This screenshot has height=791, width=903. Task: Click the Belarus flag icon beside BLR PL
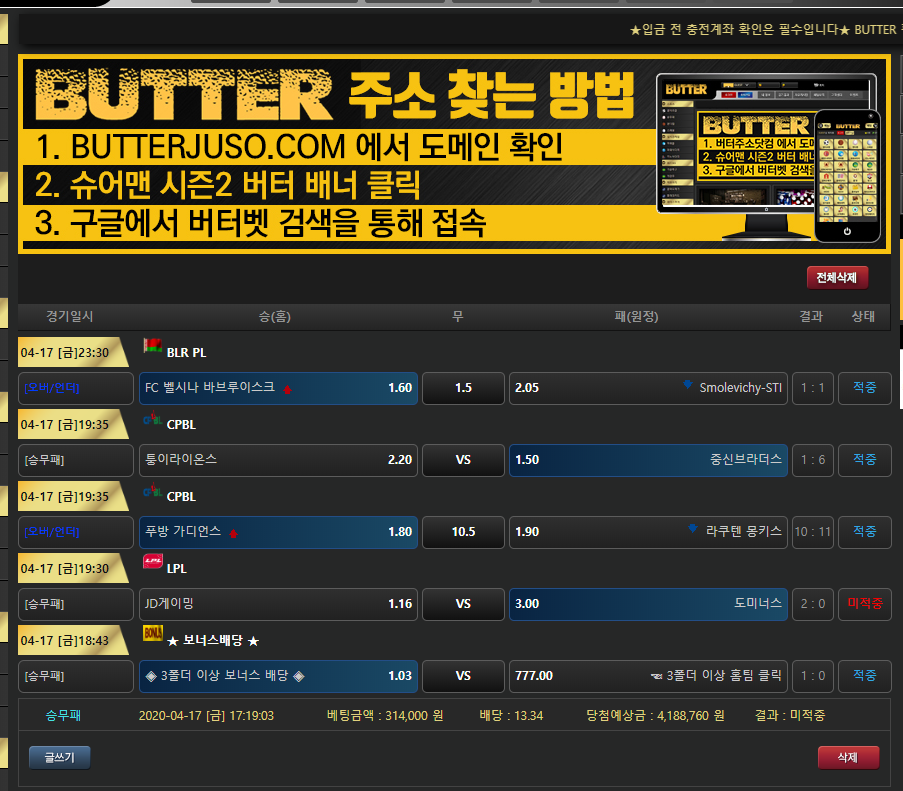pos(152,347)
